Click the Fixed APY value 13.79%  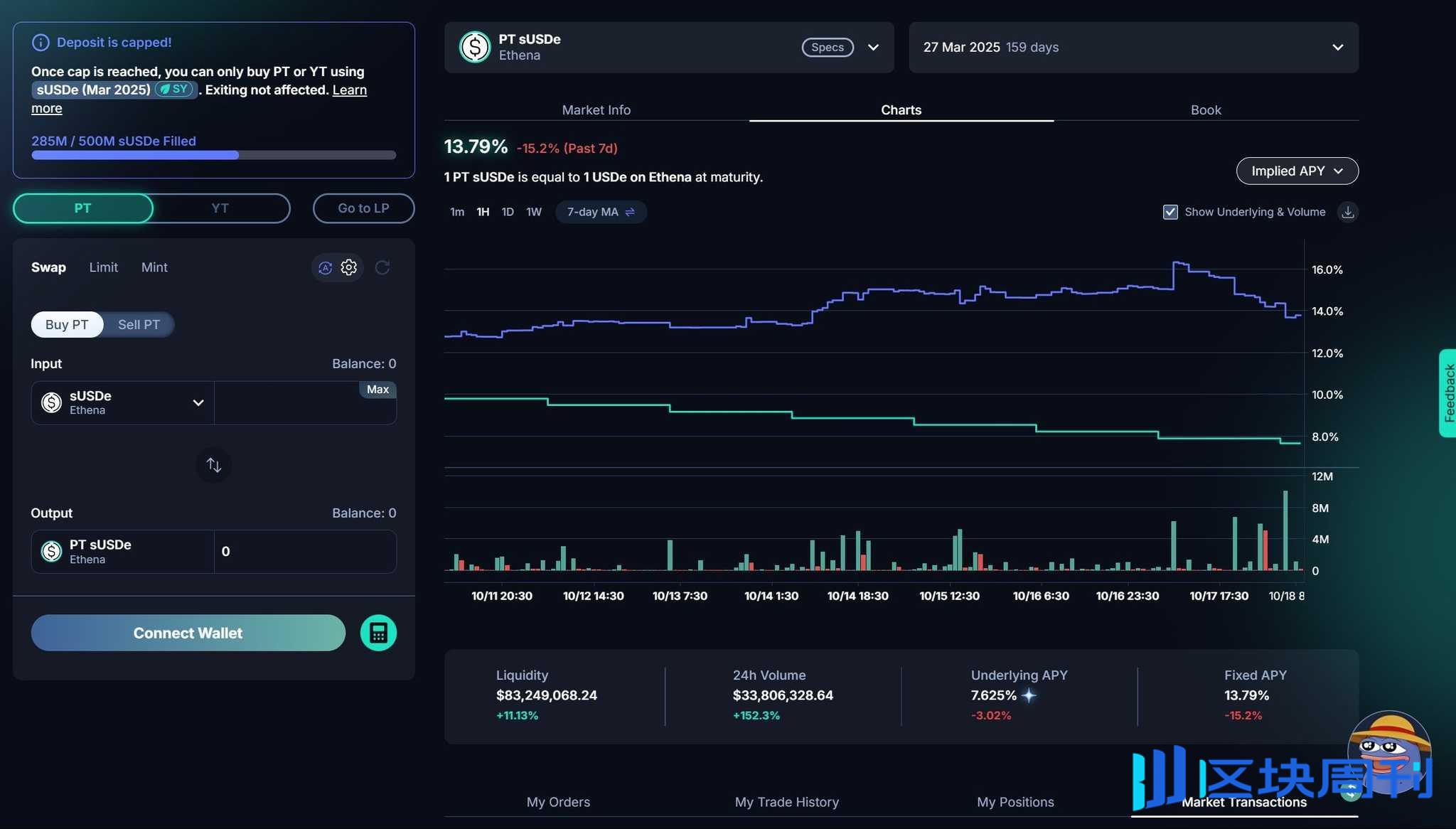tap(1246, 695)
